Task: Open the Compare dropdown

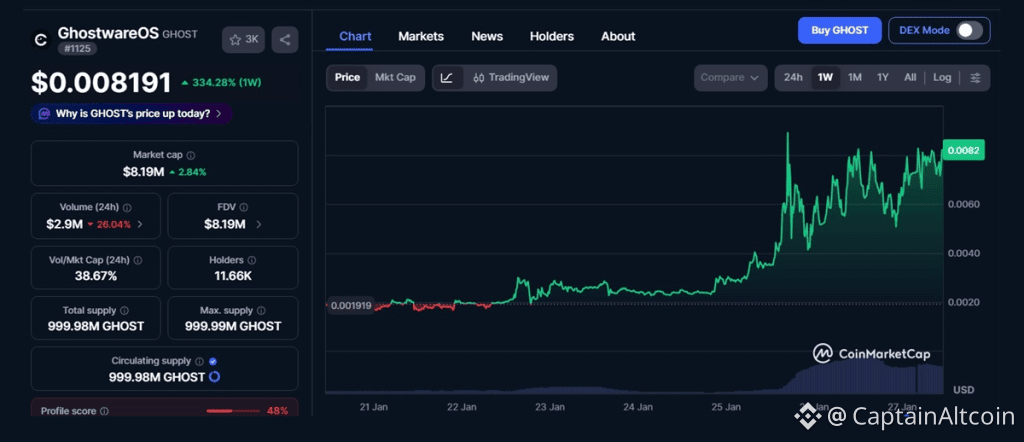Action: (x=730, y=78)
